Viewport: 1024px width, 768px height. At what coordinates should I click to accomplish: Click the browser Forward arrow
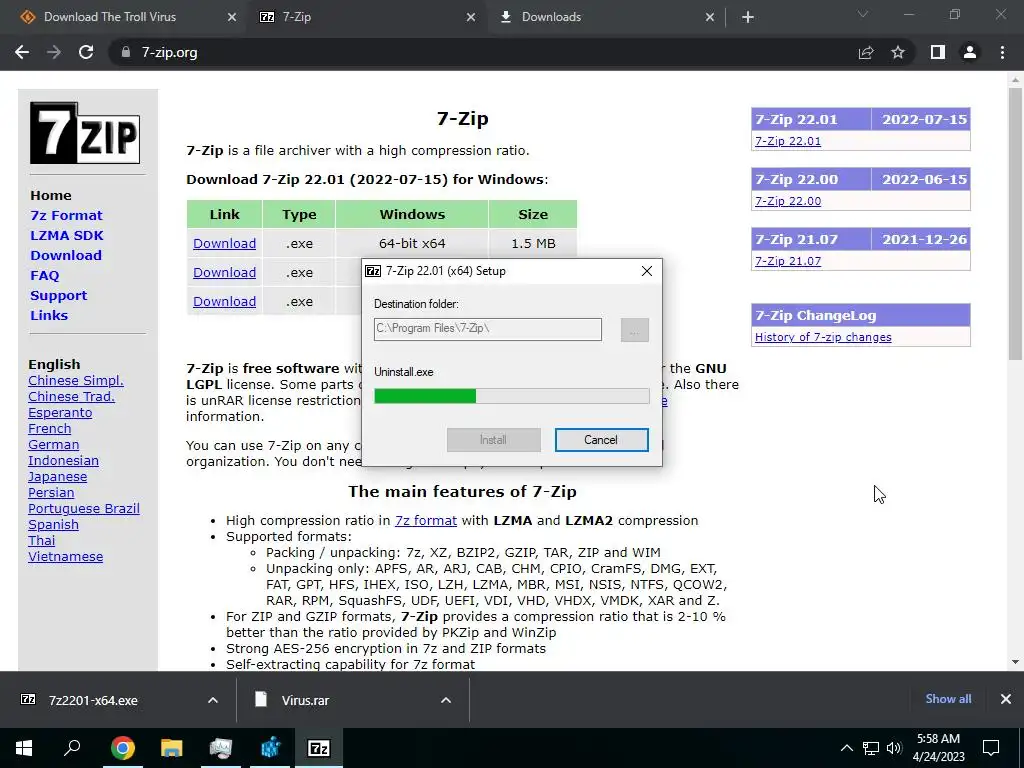coord(54,52)
